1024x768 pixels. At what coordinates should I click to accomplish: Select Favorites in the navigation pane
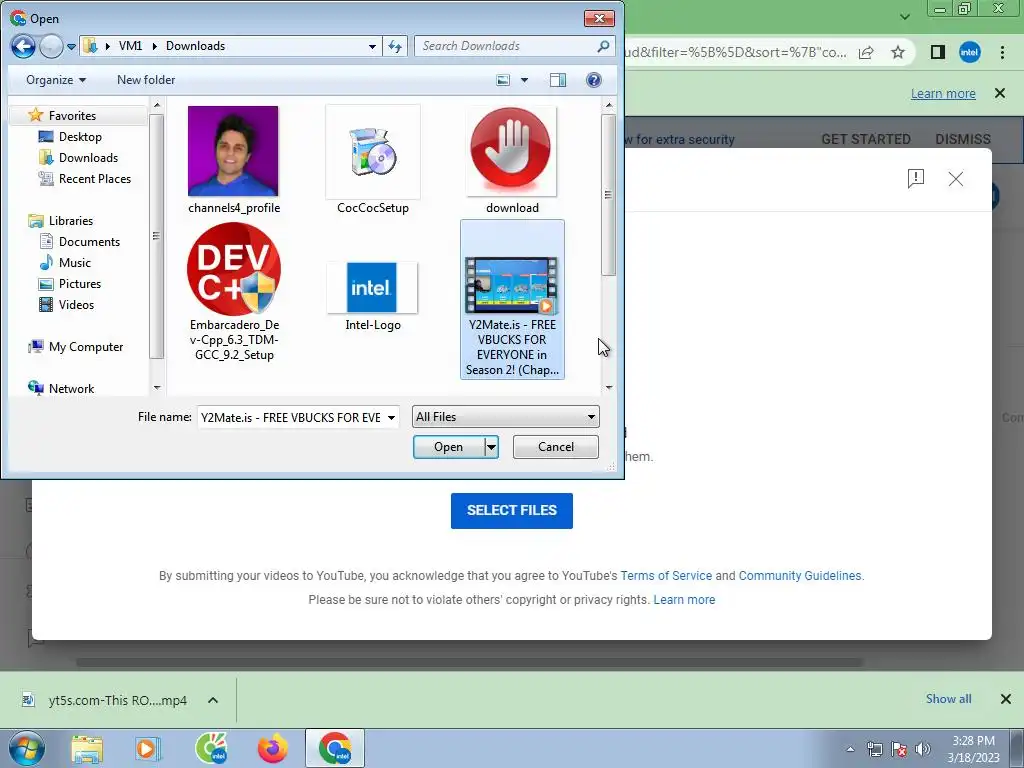(72, 116)
